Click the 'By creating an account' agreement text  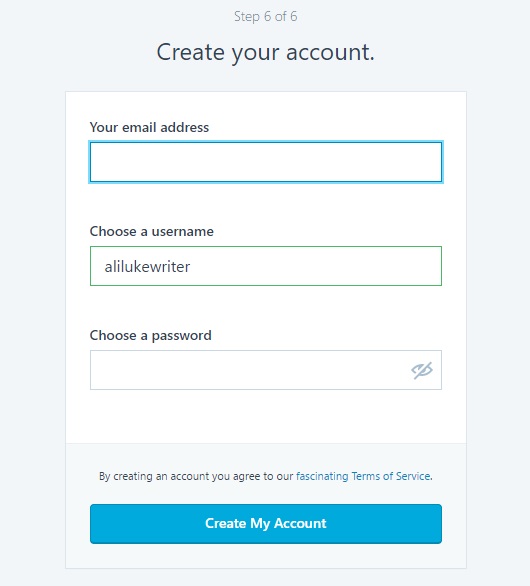[x=266, y=476]
